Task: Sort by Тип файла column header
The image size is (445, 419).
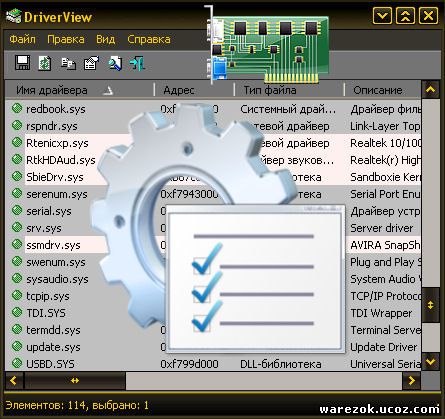Action: (289, 90)
